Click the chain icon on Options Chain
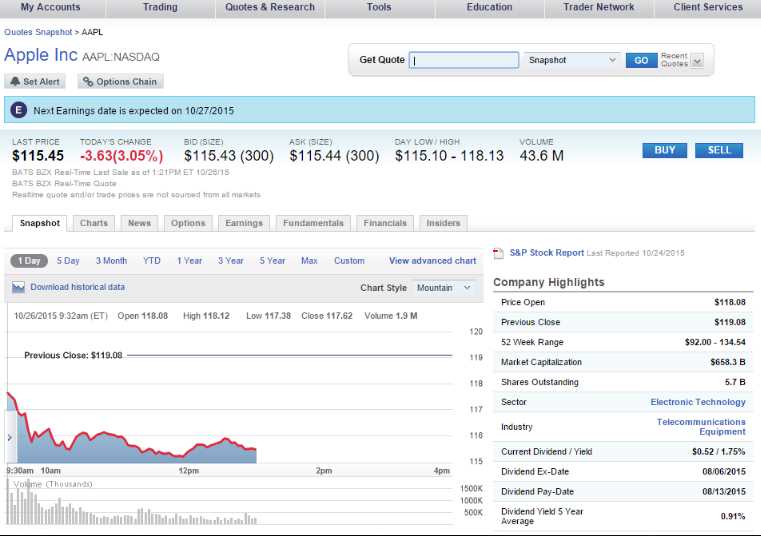 click(88, 82)
